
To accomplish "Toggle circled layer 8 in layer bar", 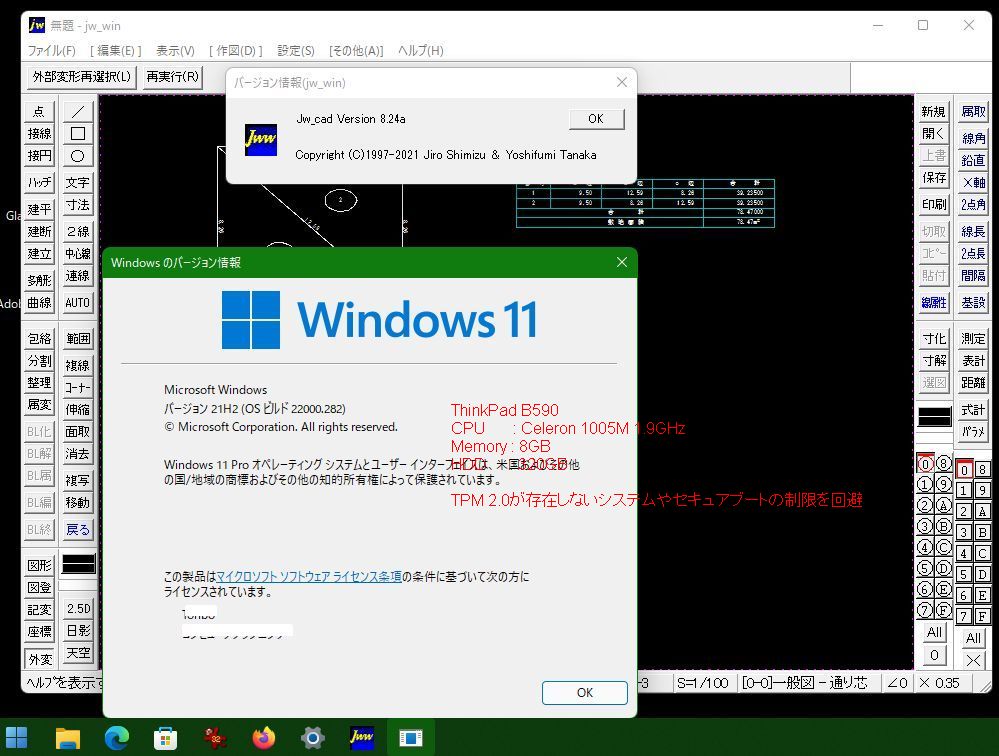I will point(944,464).
